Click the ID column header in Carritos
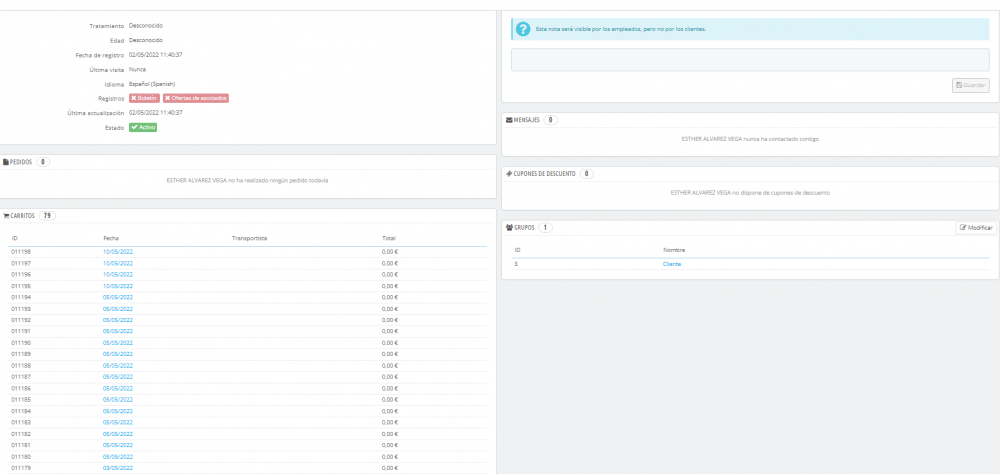Screen dimensions: 1000x474 (15, 238)
